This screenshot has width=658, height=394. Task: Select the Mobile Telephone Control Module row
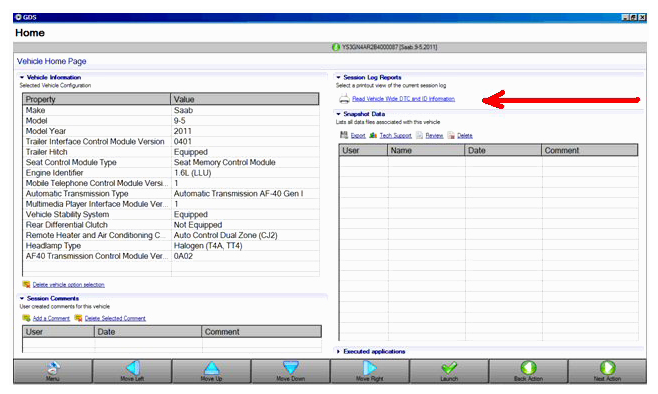coord(171,183)
